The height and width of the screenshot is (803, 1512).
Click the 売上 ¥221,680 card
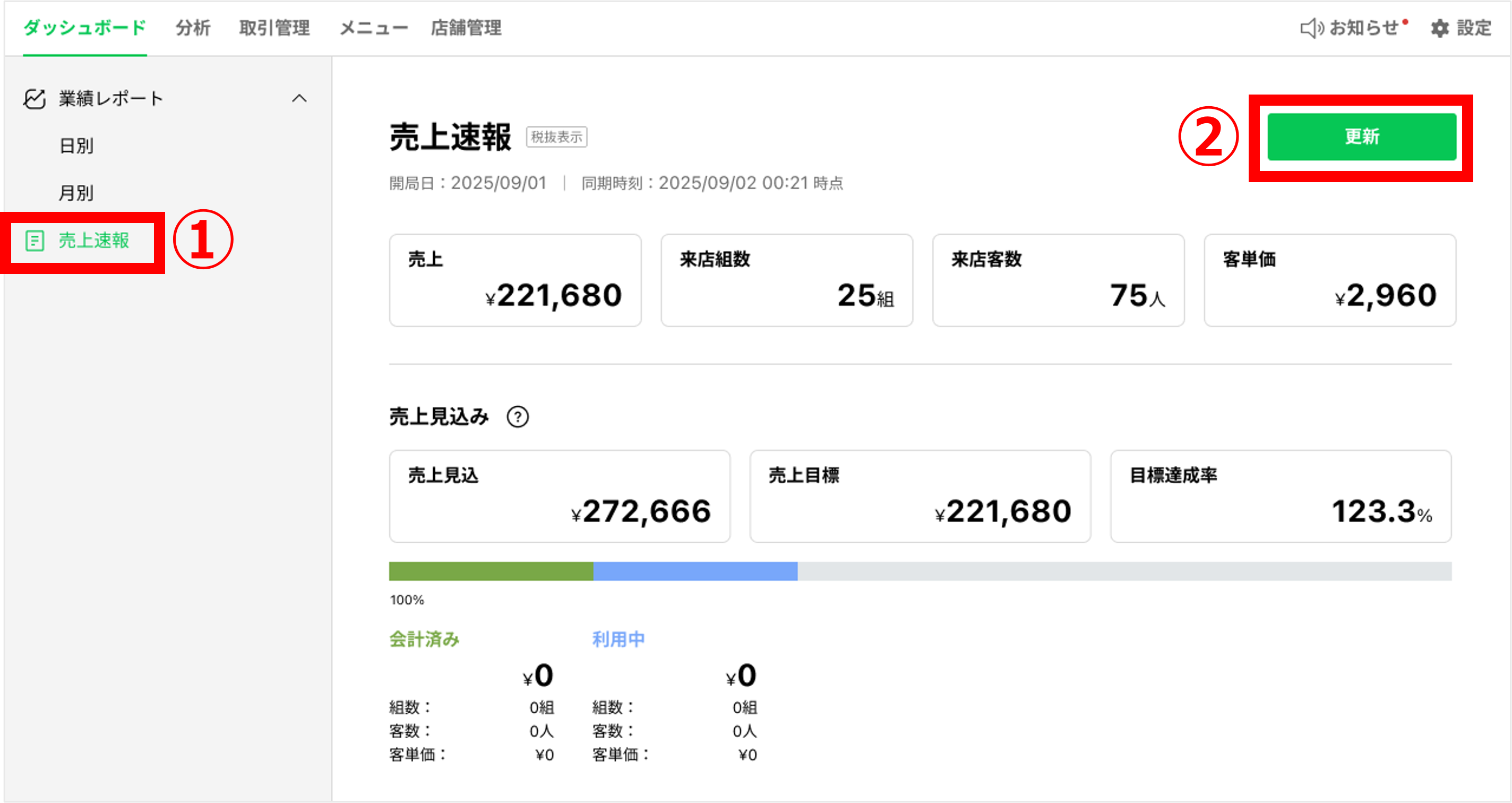pos(515,280)
